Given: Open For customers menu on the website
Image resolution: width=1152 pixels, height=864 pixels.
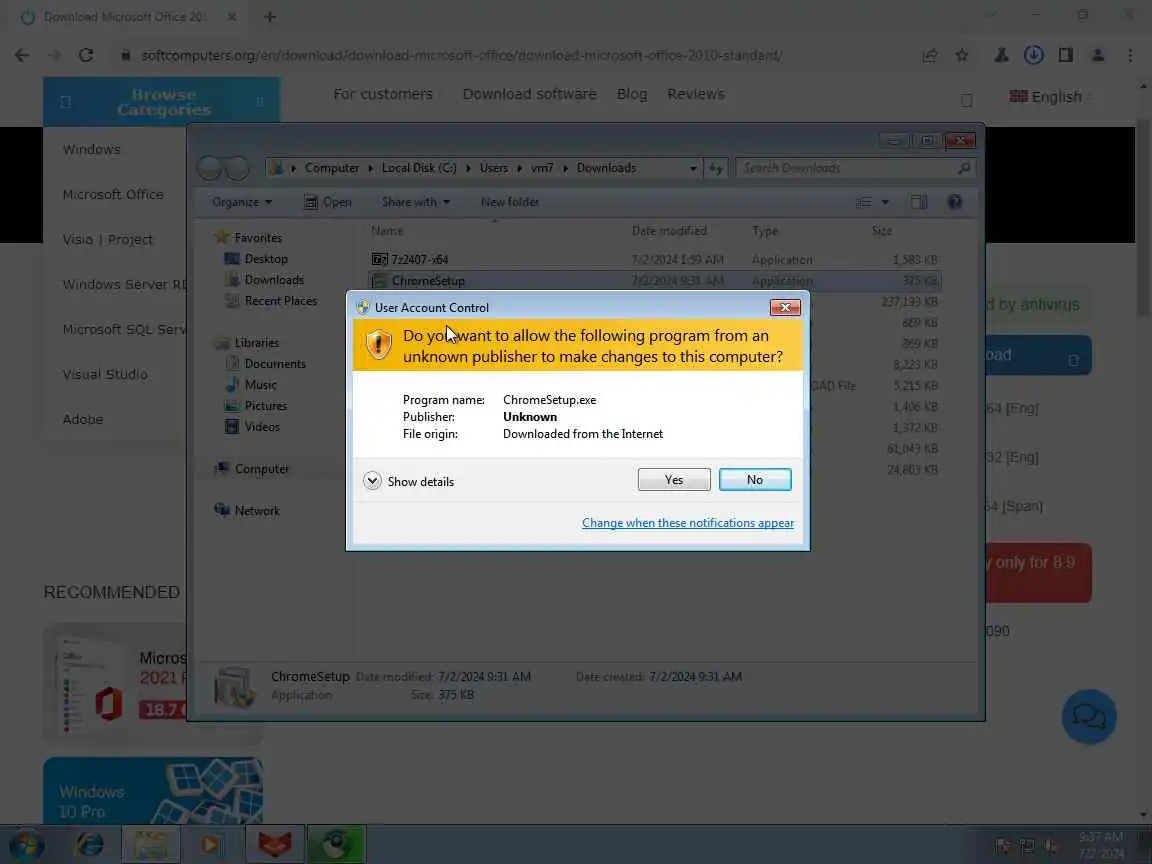Looking at the screenshot, I should tap(383, 94).
